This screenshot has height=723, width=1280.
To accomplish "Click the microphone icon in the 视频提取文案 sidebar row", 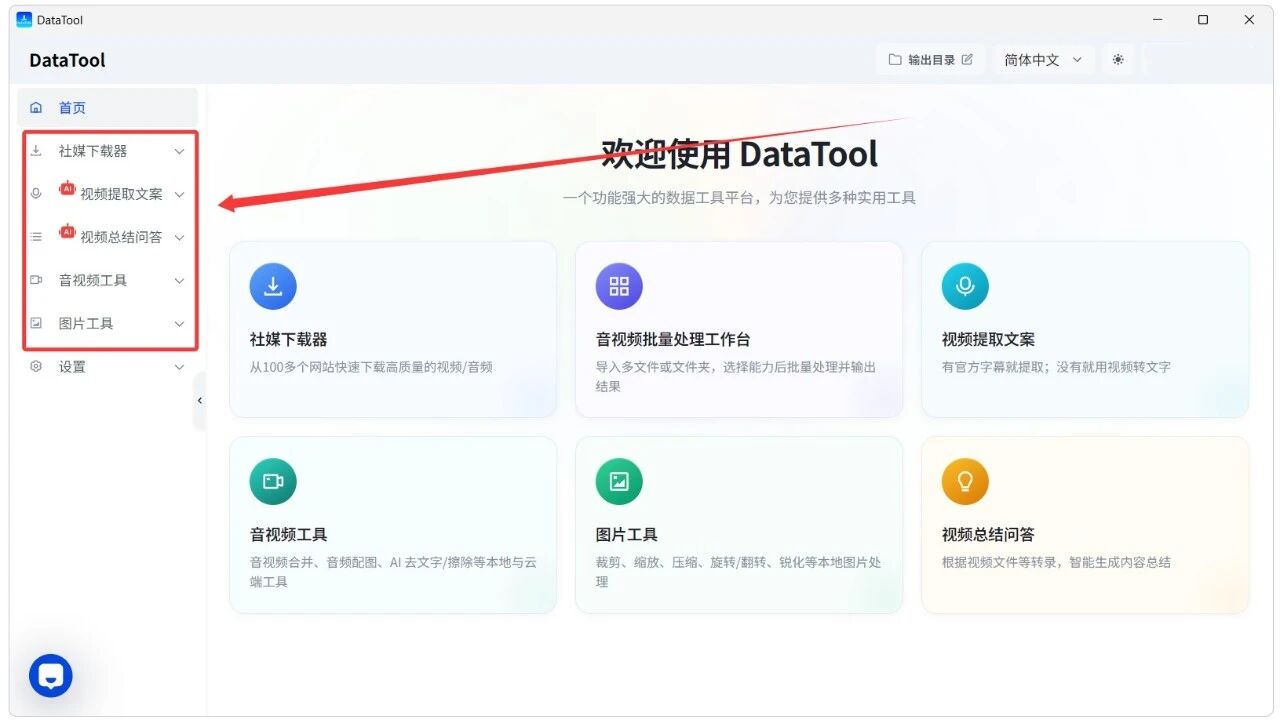I will point(36,194).
